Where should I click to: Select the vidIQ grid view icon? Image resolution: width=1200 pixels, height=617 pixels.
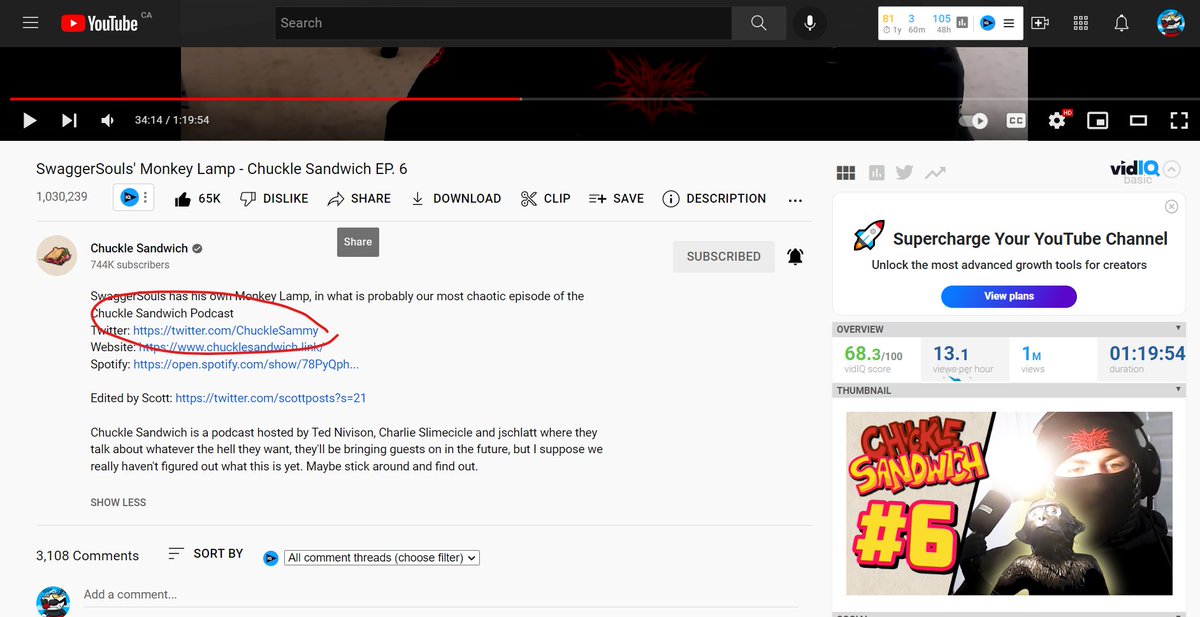[846, 173]
